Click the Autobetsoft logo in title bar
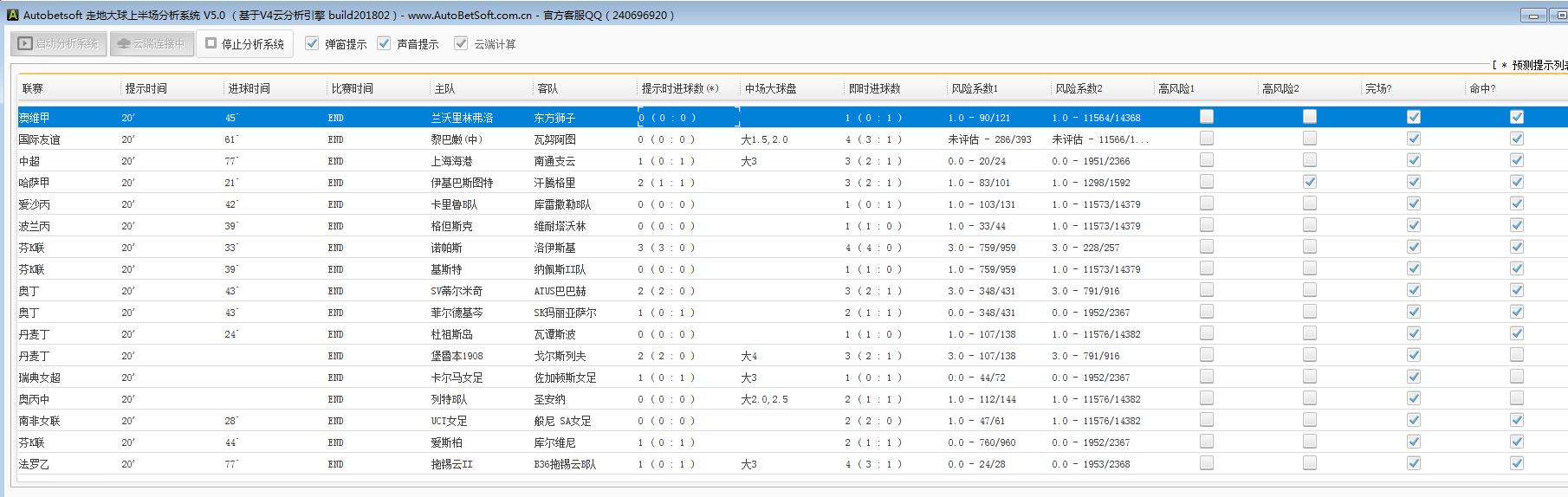 pos(12,15)
